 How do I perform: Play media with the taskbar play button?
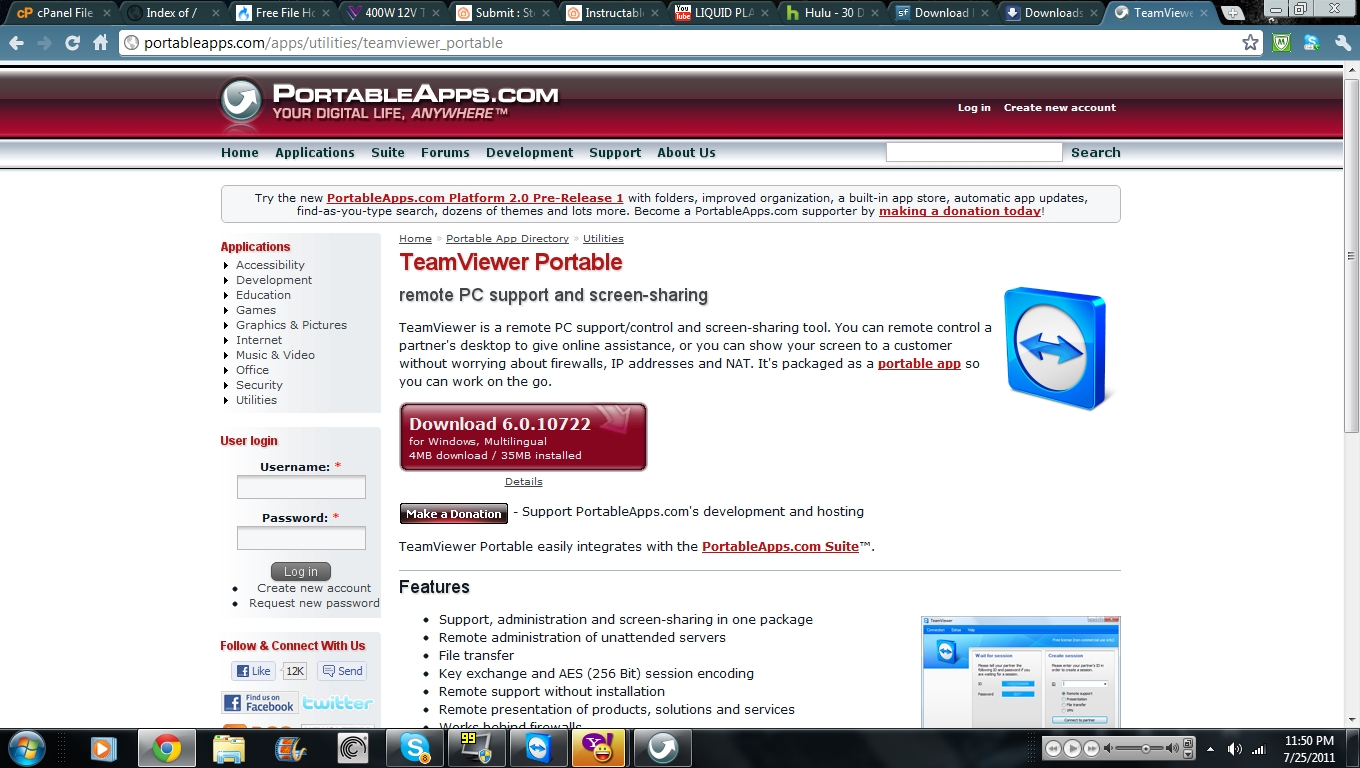coord(1072,748)
